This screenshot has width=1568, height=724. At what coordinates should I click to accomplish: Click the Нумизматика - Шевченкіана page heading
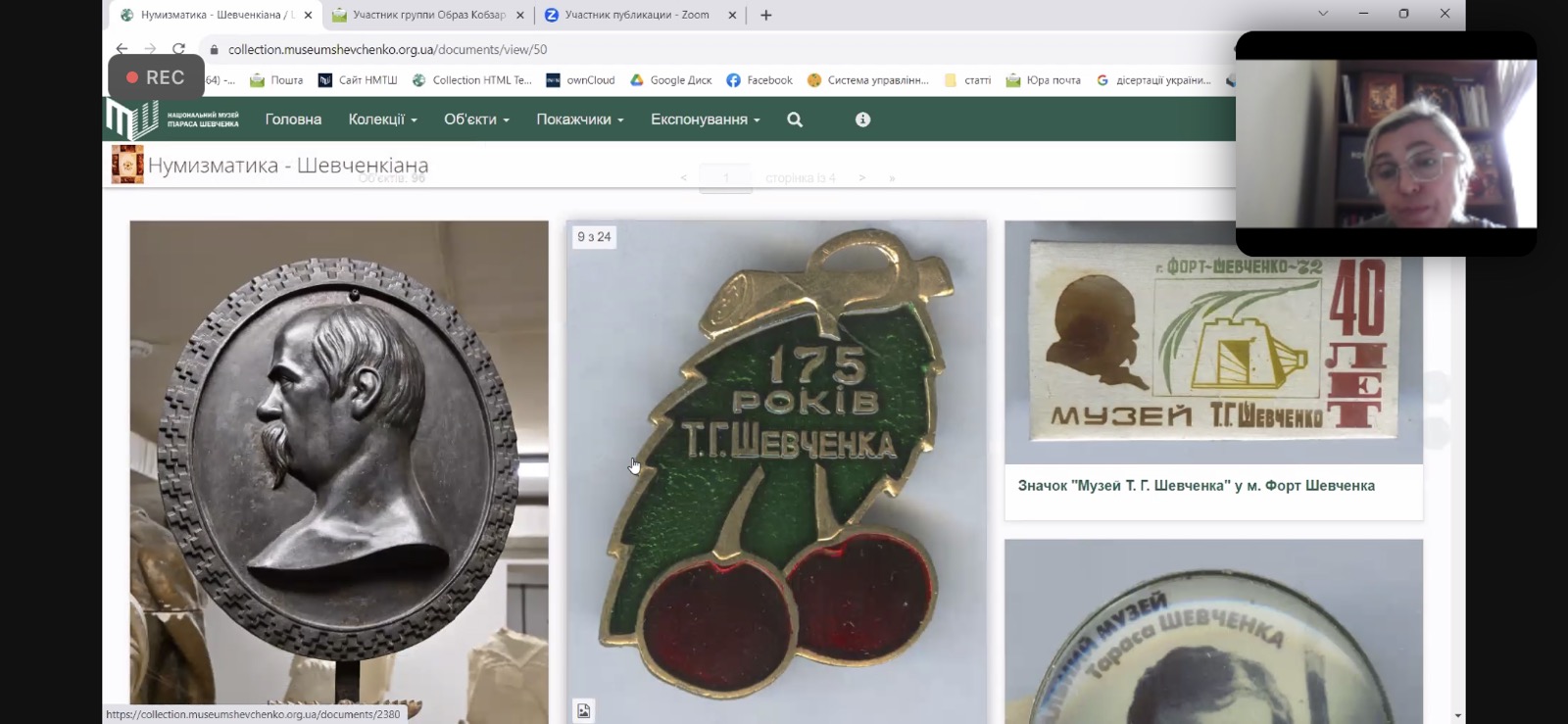pos(288,166)
